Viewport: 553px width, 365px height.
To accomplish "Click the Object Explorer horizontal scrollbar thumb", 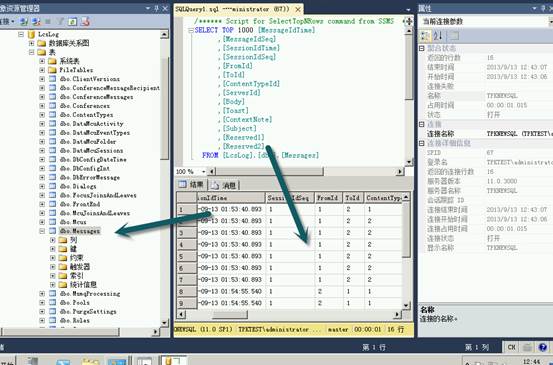I will tap(61, 332).
